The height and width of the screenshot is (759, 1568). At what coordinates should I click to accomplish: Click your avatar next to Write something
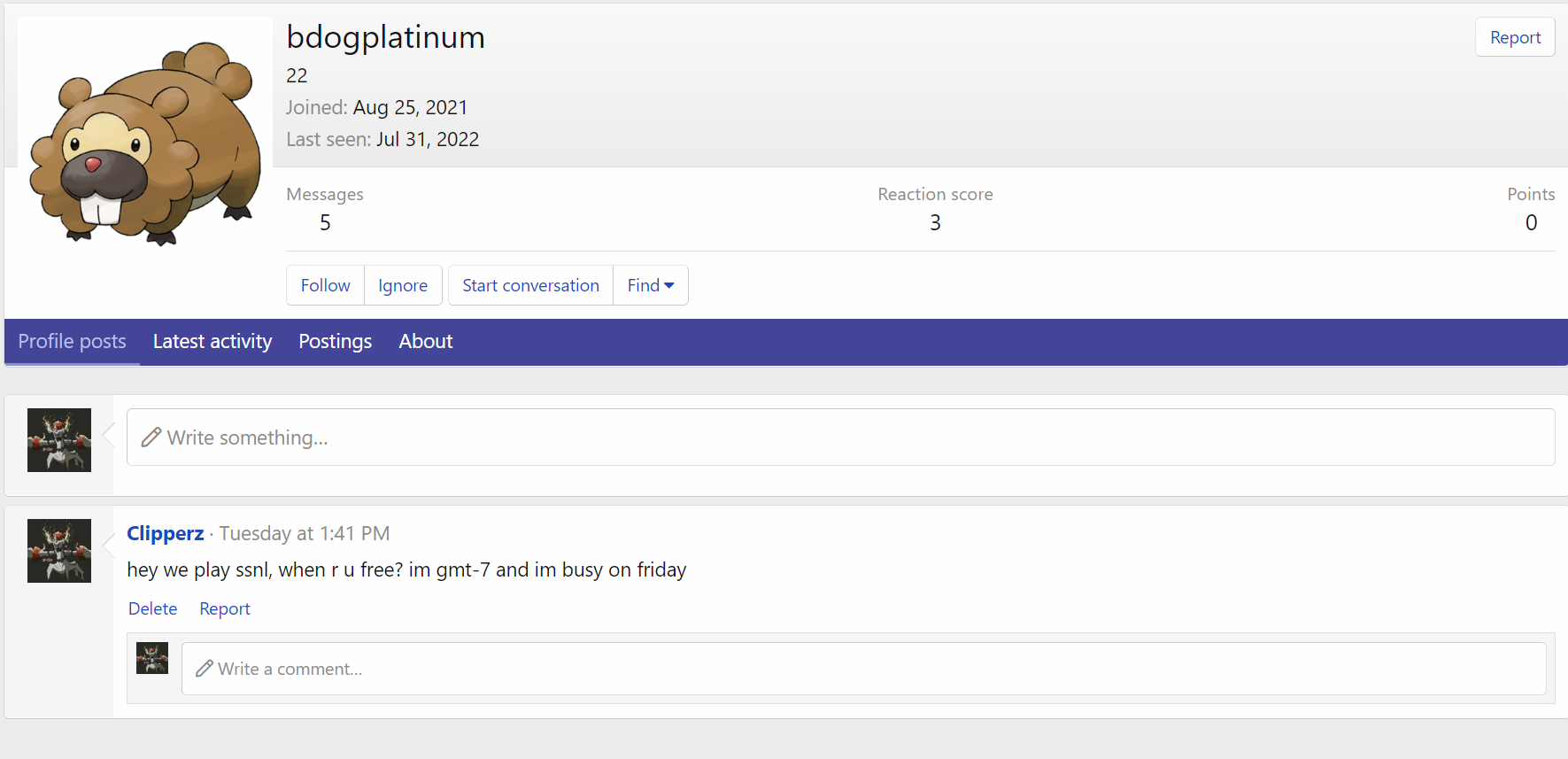point(59,440)
